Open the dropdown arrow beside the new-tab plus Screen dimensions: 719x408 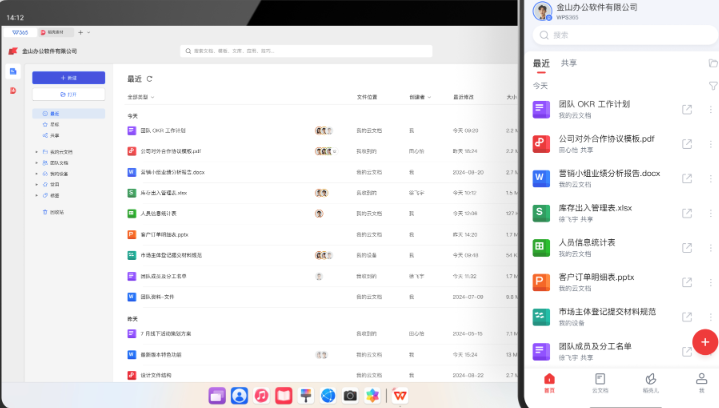88,33
